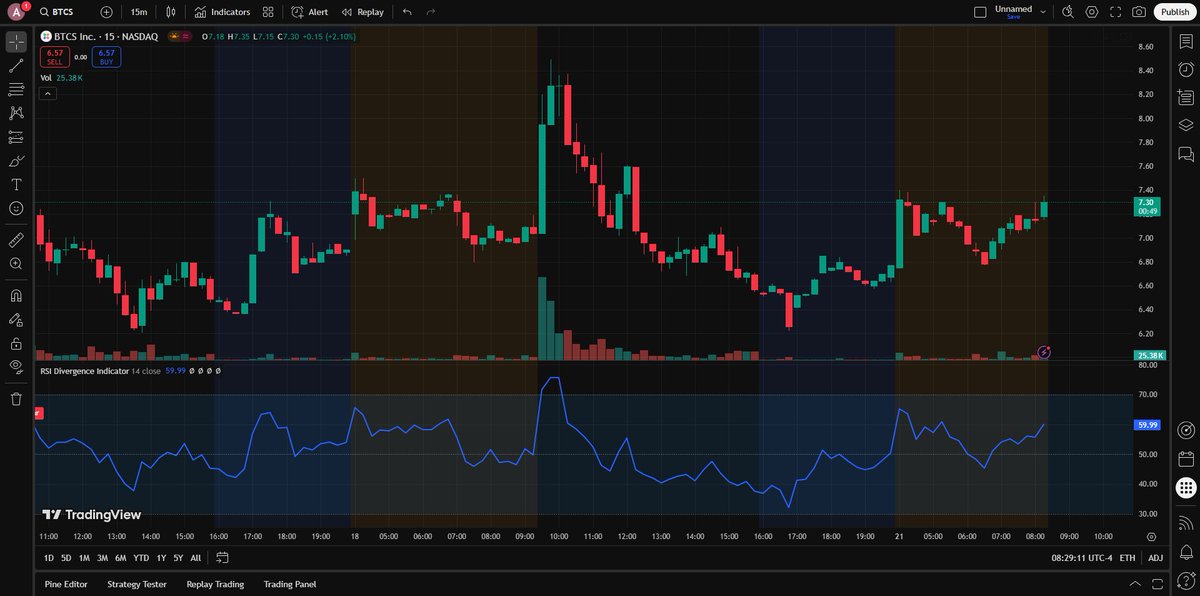
Task: Select the Text annotation tool
Action: 16,185
